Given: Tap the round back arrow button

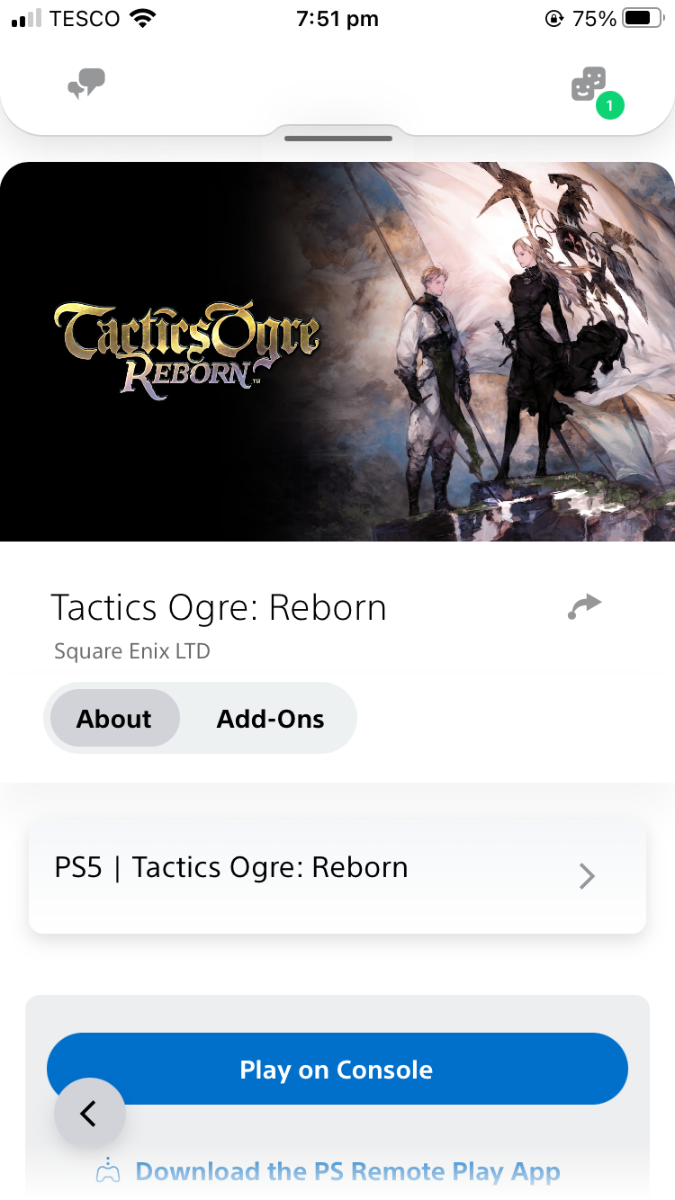Looking at the screenshot, I should click(90, 1113).
